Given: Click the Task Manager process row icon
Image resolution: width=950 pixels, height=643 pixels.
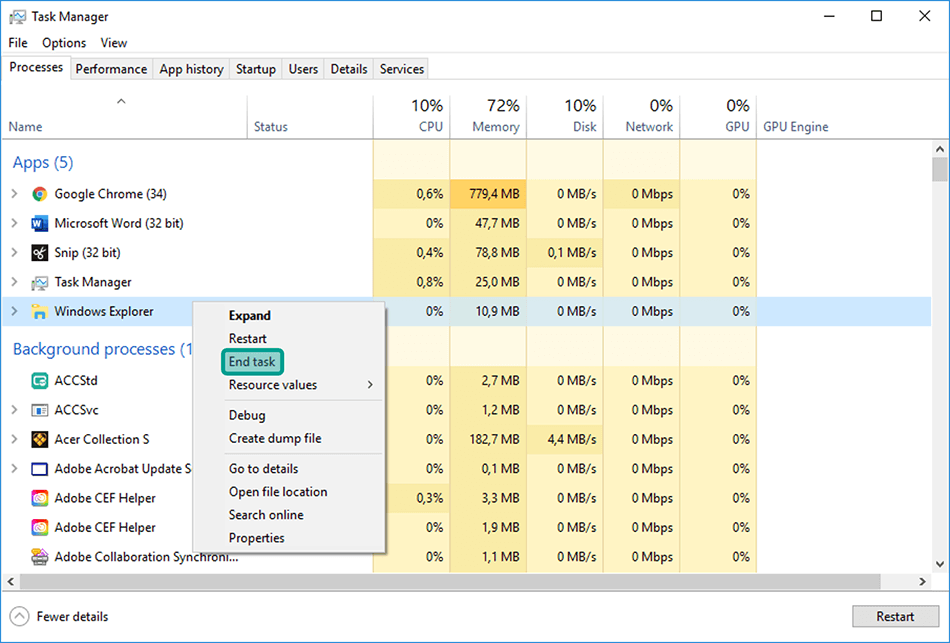Looking at the screenshot, I should [x=39, y=282].
